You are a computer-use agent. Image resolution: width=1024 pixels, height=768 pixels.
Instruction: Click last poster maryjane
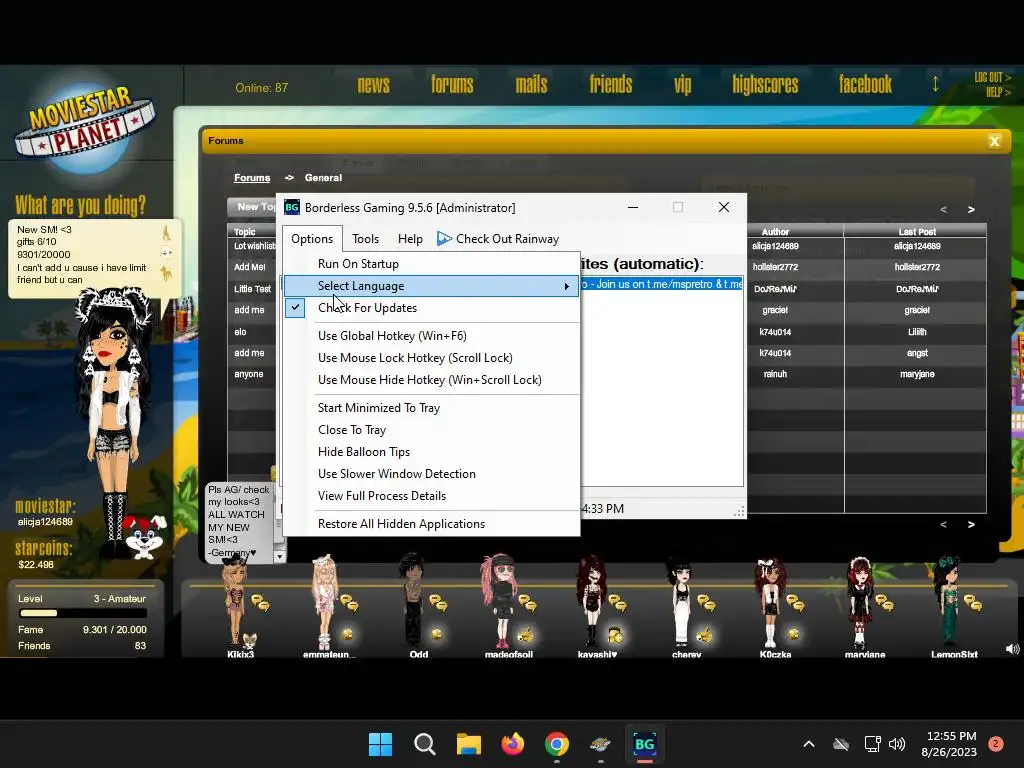pos(917,374)
